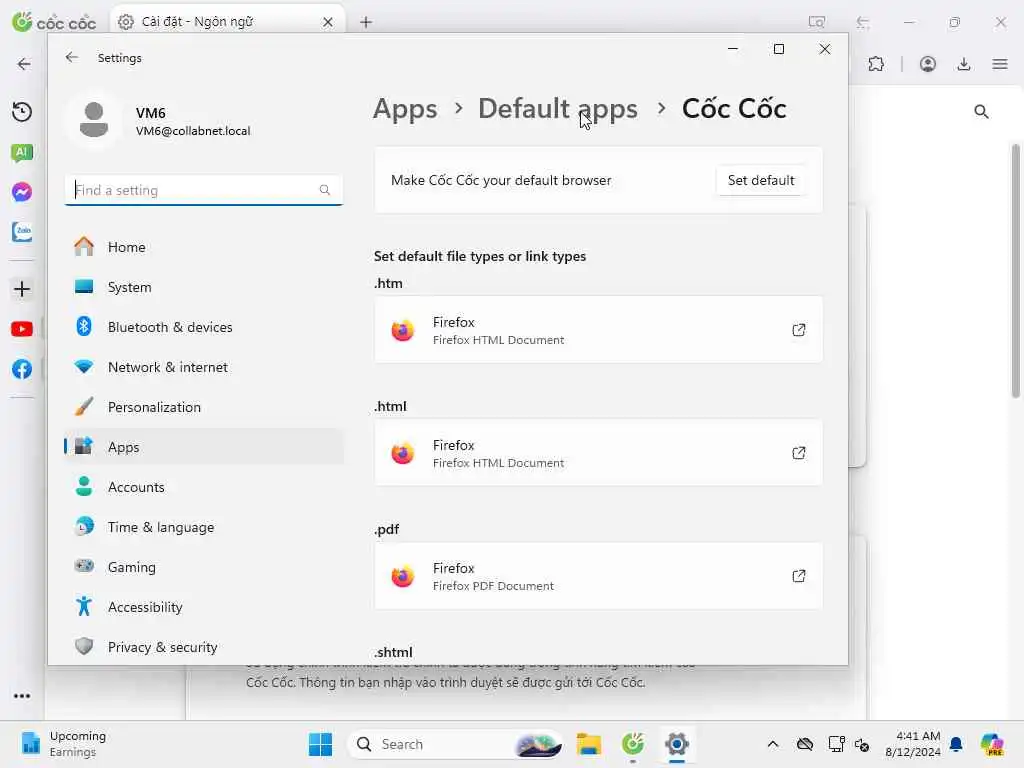Select Apps in Settings navigation
Viewport: 1024px width, 768px height.
coord(204,447)
